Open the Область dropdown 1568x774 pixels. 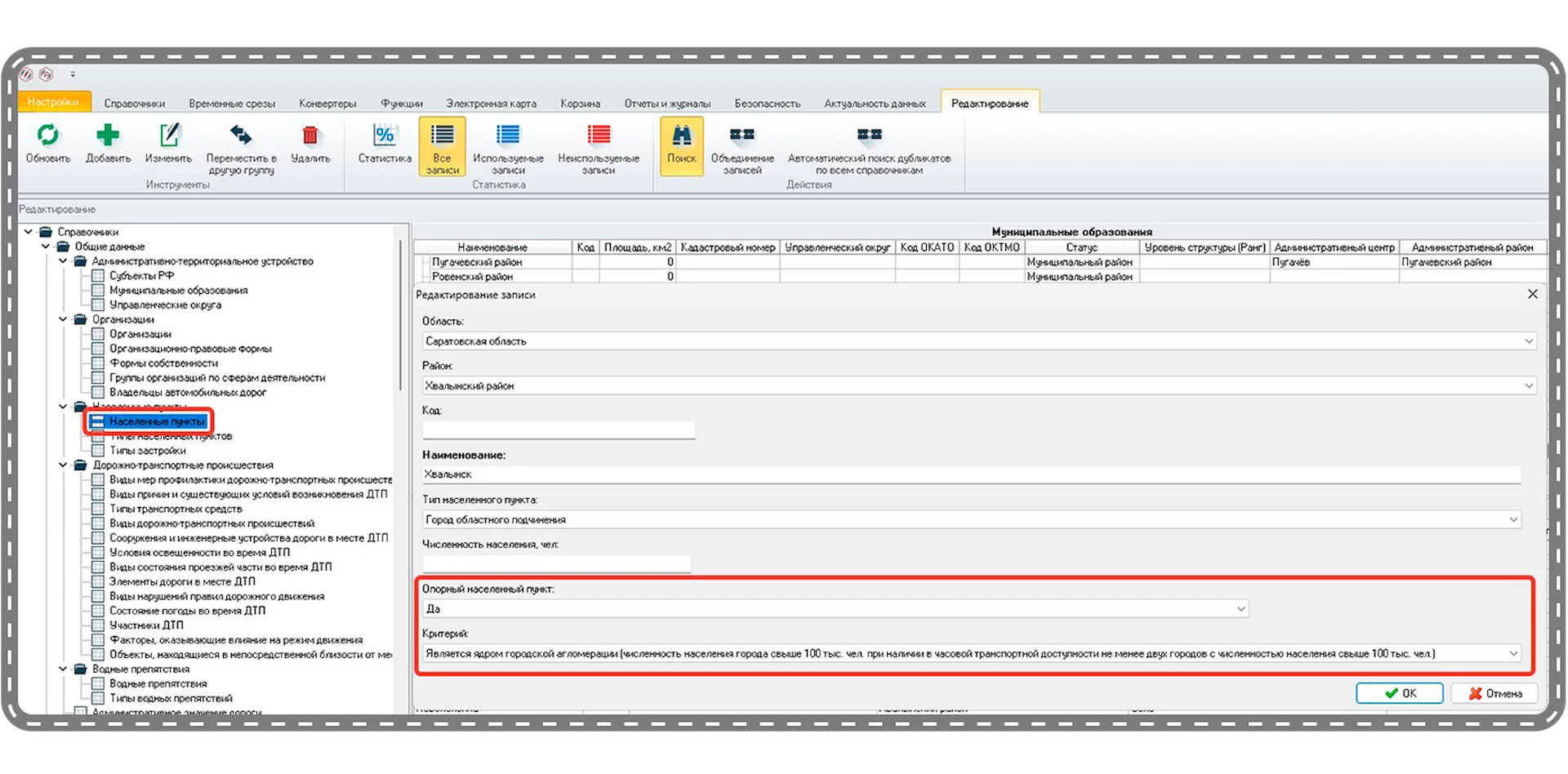(1528, 341)
